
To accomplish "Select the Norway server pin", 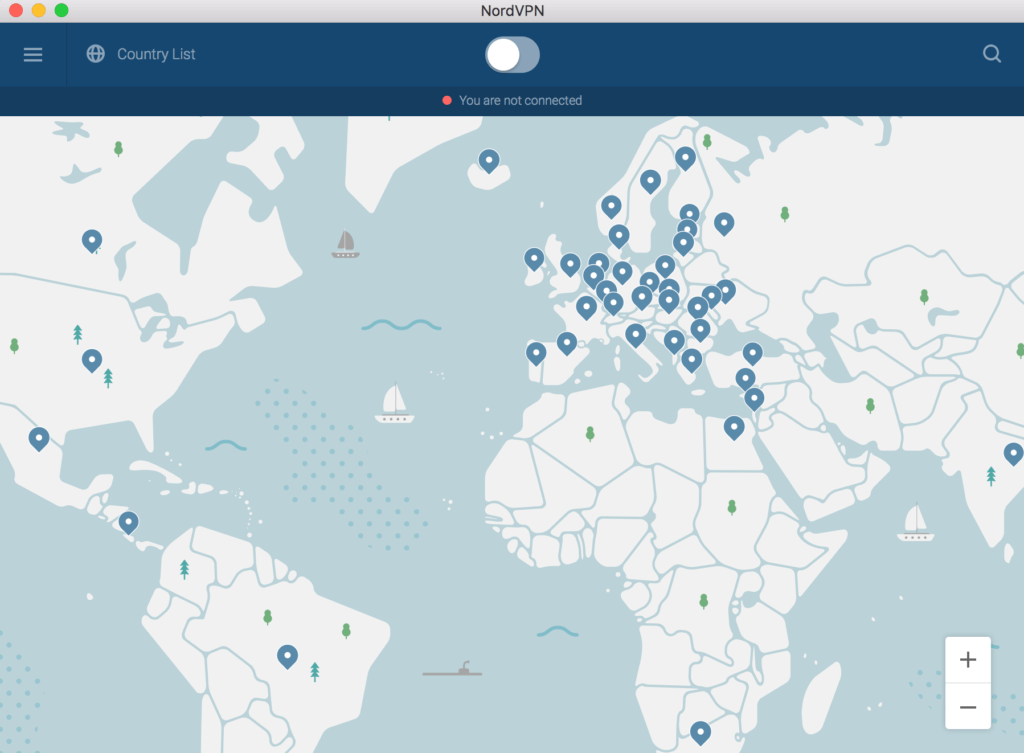I will pos(611,207).
